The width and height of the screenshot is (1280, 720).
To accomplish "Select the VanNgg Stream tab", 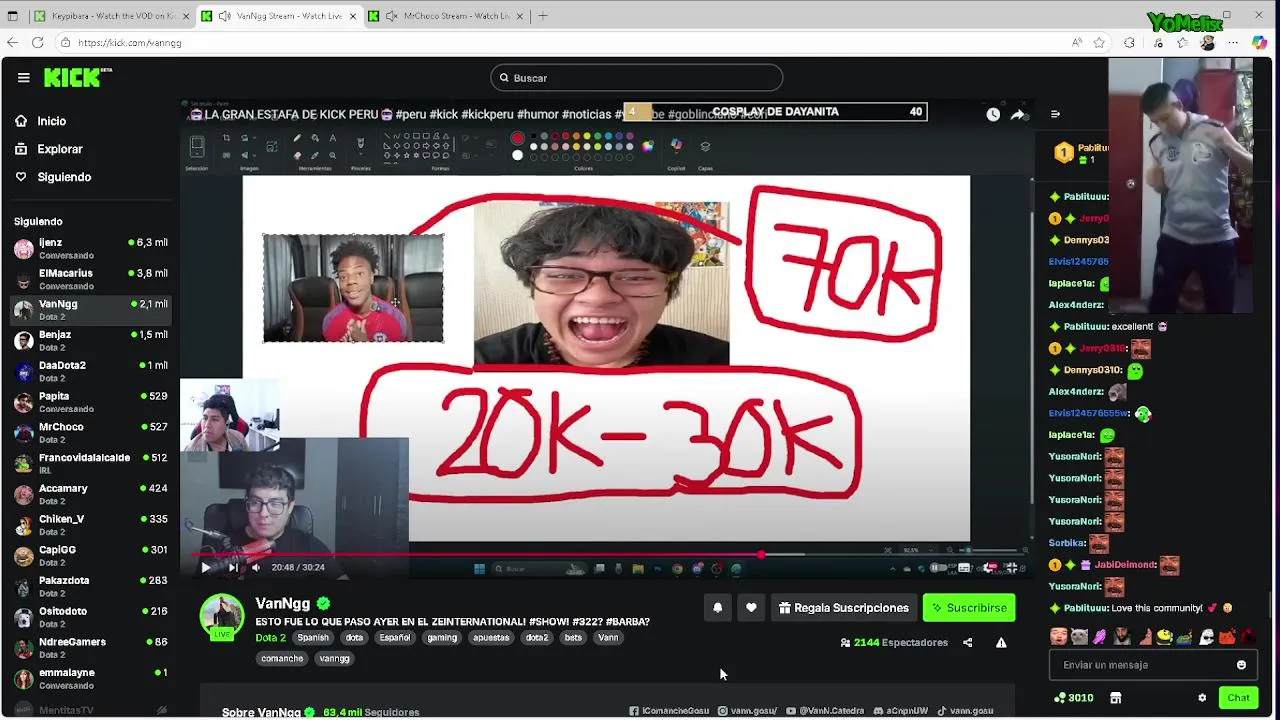I will [280, 16].
